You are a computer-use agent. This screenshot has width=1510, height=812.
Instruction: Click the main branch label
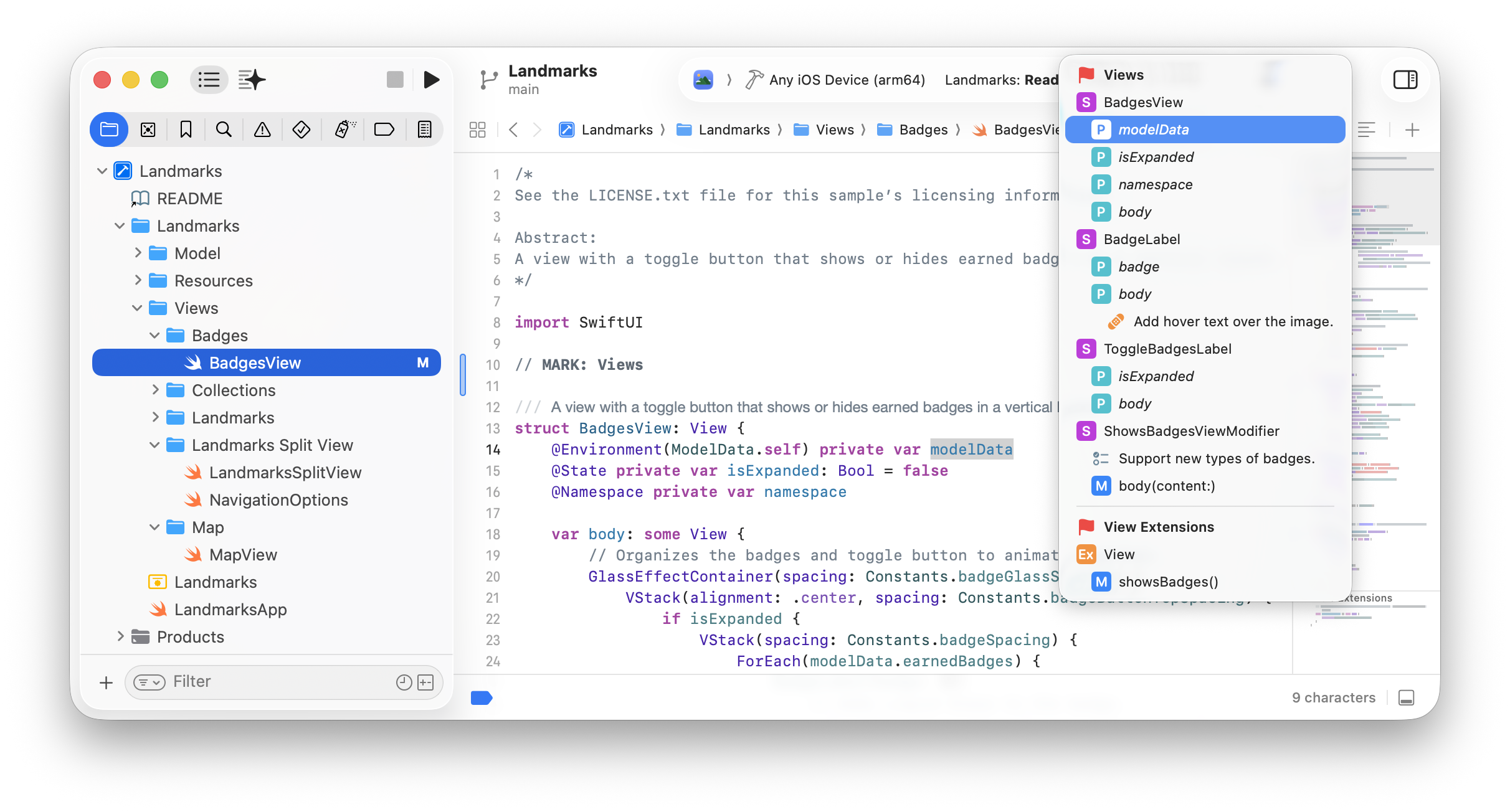(523, 90)
